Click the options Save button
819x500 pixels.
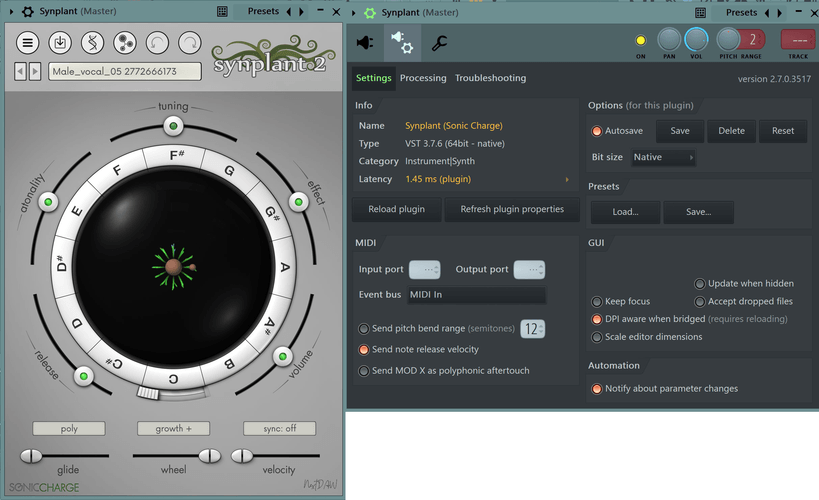click(680, 131)
